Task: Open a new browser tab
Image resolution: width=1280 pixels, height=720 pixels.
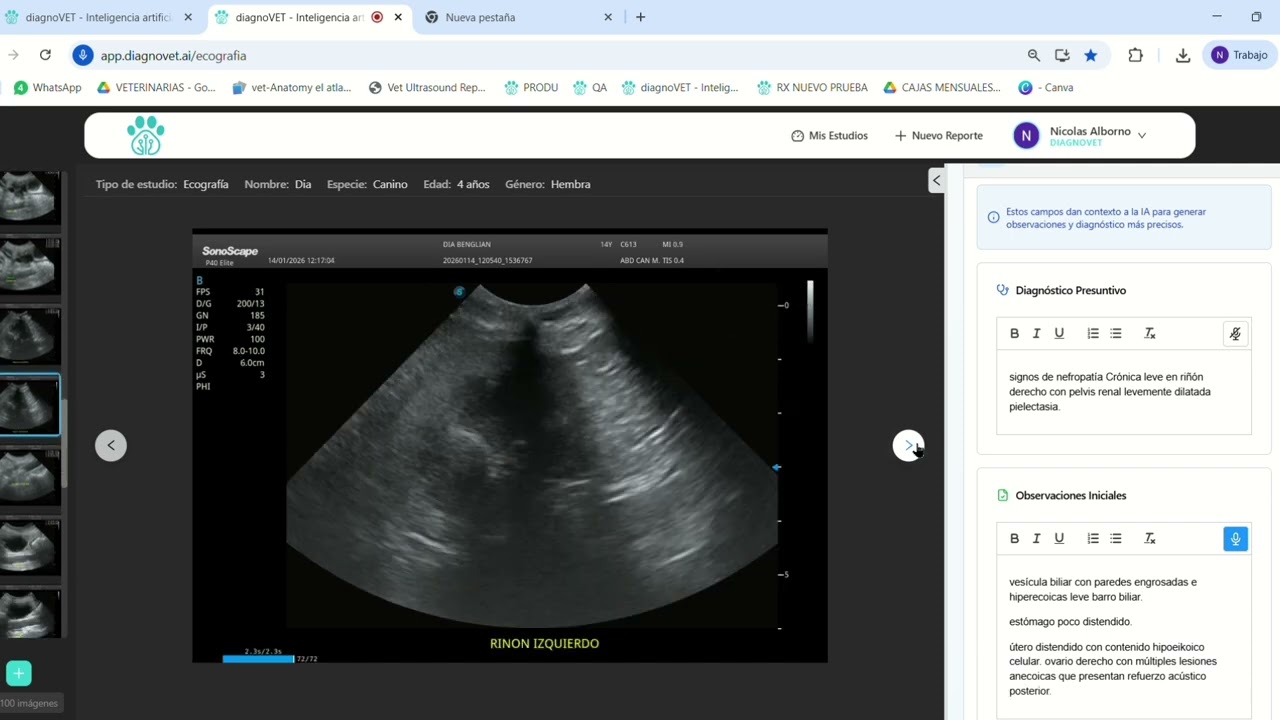Action: [640, 17]
